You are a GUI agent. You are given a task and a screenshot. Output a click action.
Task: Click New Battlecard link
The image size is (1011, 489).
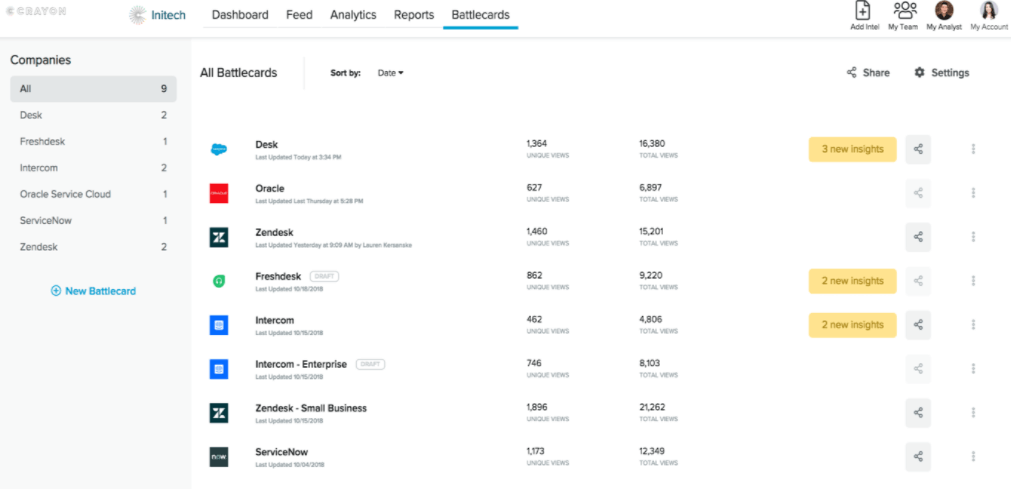click(93, 291)
